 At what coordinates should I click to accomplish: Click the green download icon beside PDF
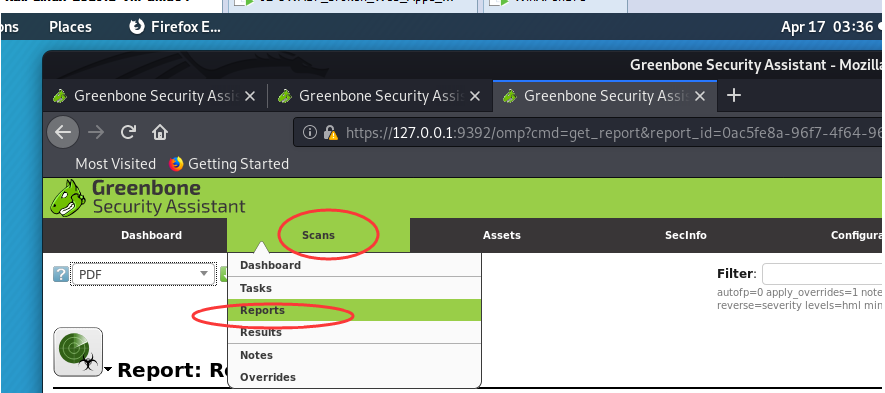pos(224,274)
